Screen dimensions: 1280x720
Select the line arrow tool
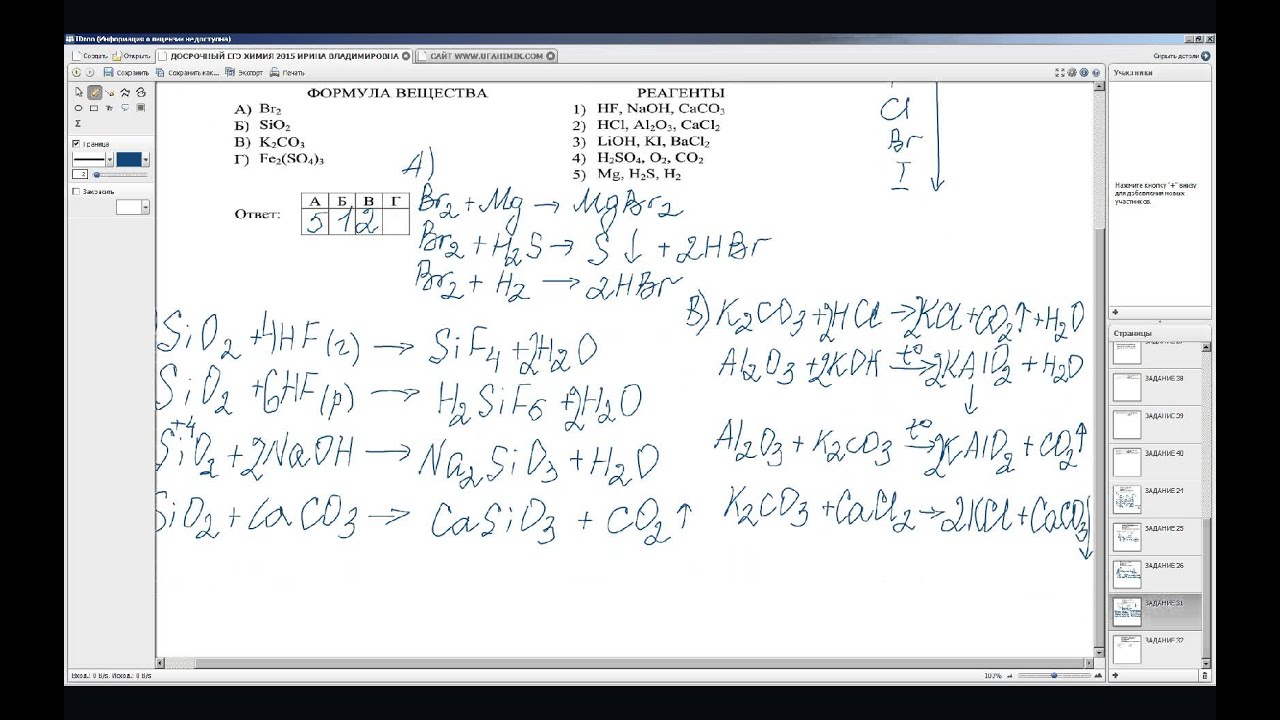(110, 92)
